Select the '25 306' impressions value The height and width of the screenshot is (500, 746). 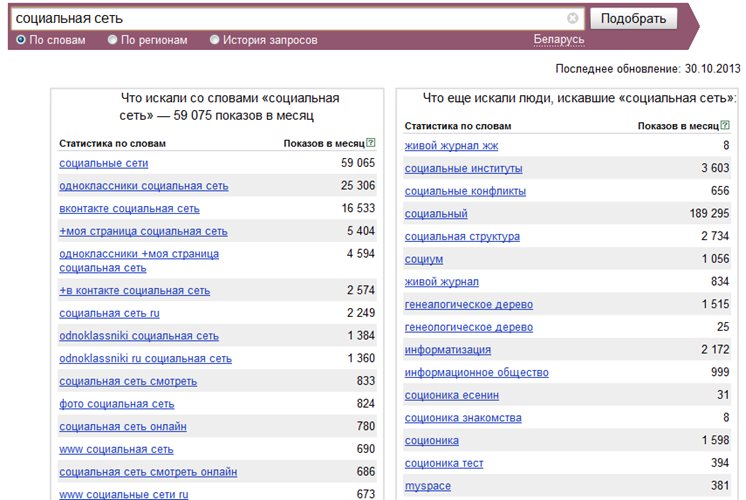click(x=358, y=186)
